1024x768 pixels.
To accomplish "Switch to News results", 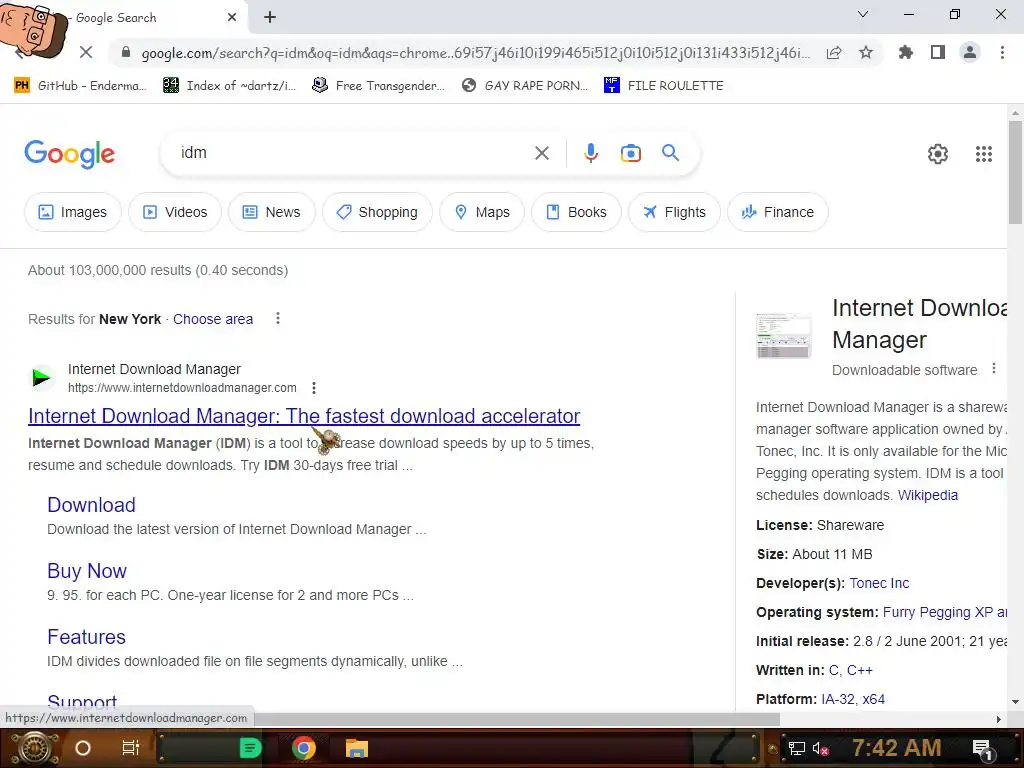I will [272, 212].
